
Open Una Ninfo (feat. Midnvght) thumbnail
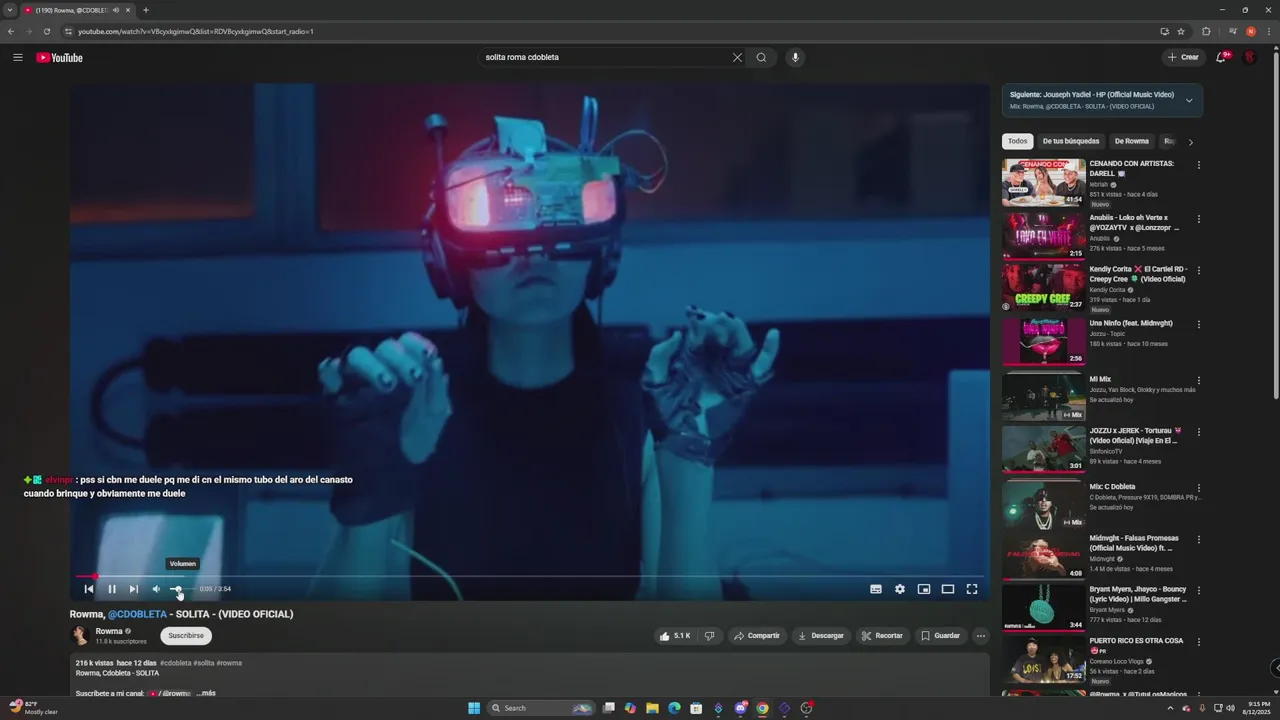tap(1044, 342)
